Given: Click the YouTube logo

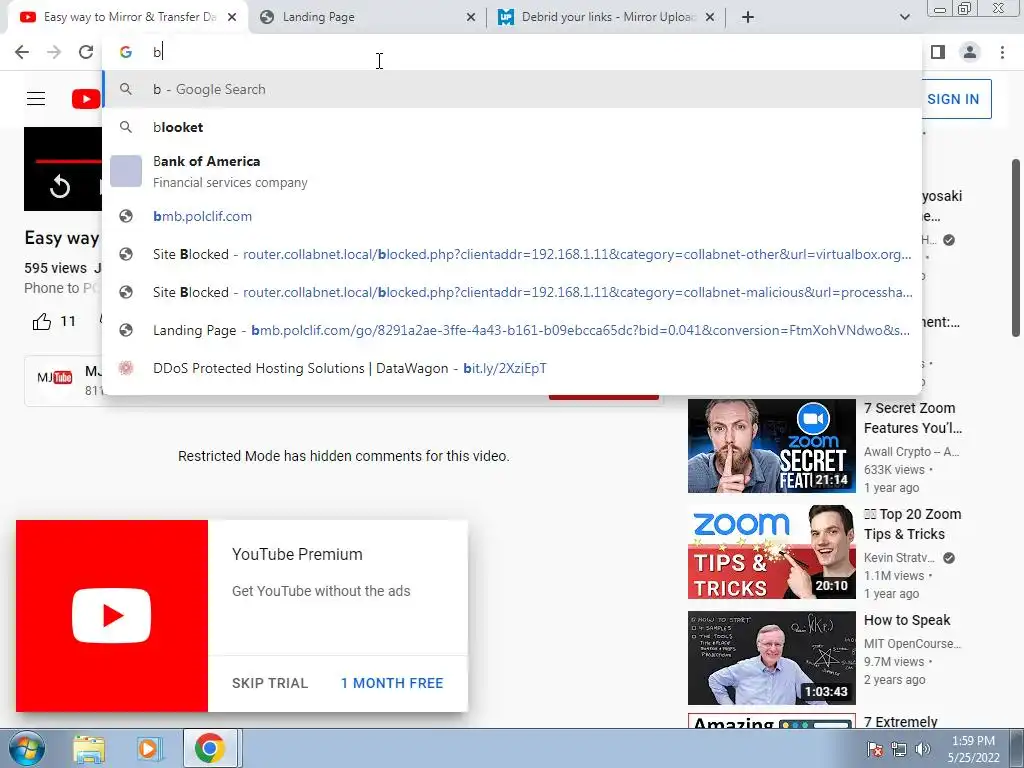Looking at the screenshot, I should click(86, 99).
